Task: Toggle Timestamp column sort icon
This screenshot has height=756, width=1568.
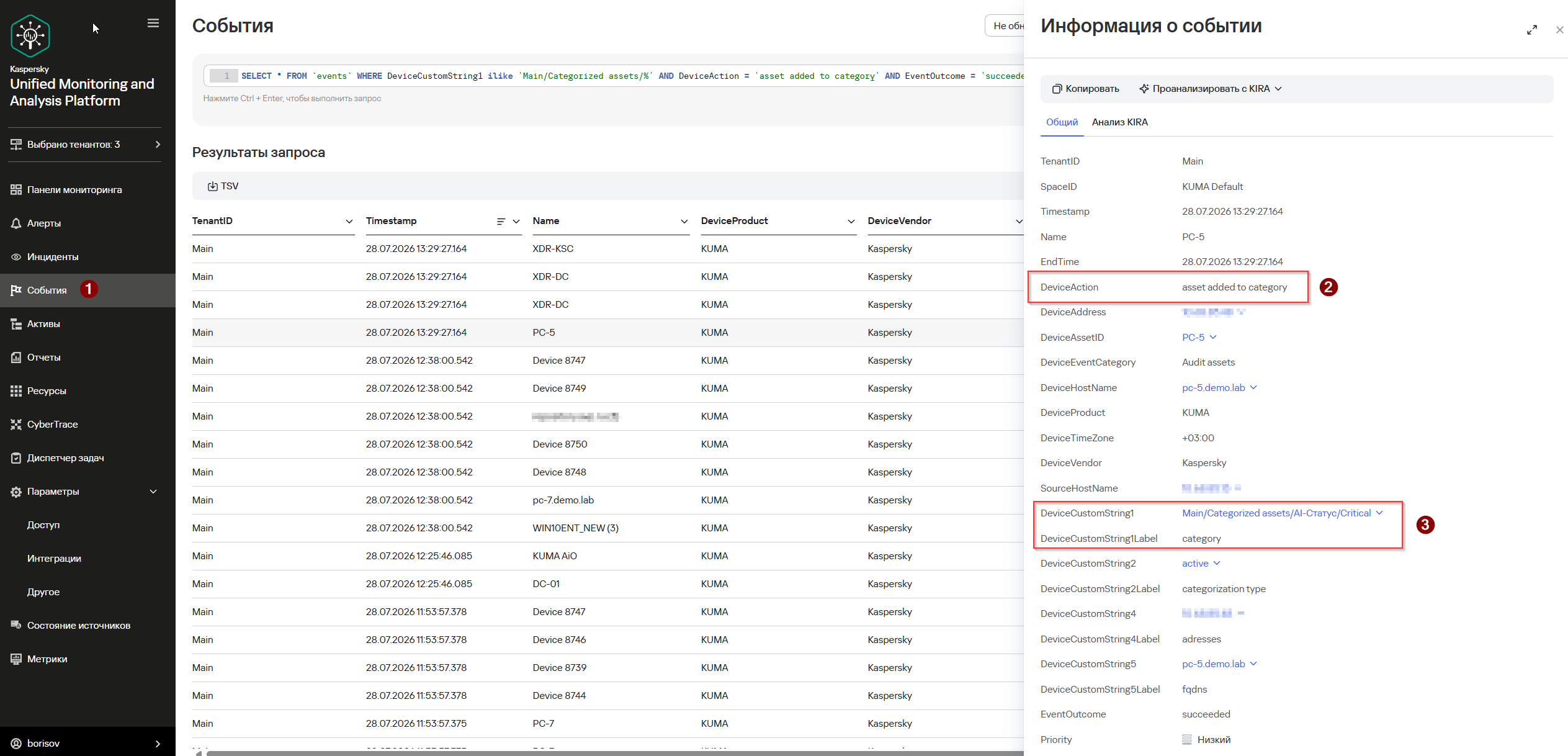Action: click(x=501, y=222)
